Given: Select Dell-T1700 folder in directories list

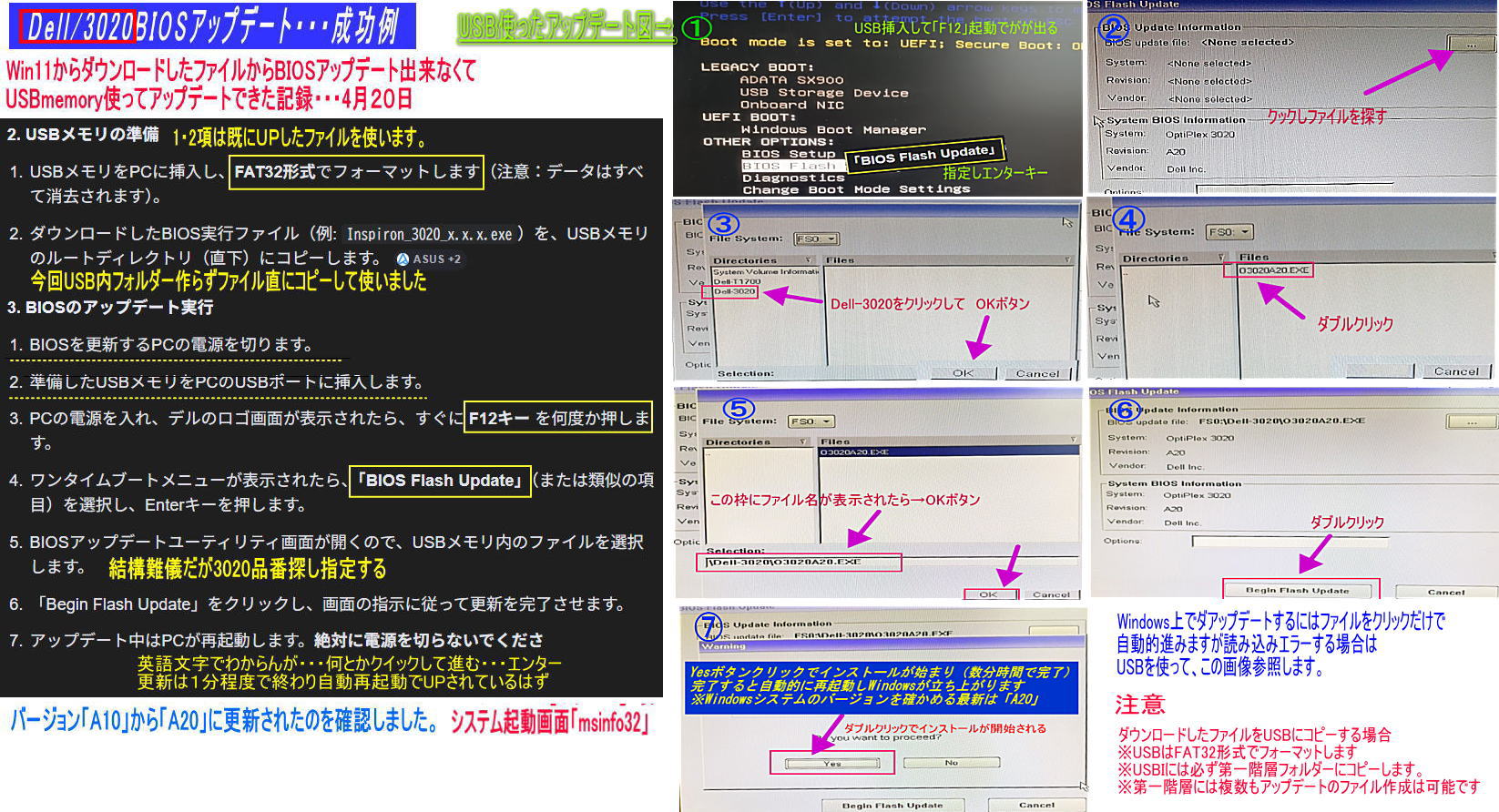Looking at the screenshot, I should coord(737,282).
